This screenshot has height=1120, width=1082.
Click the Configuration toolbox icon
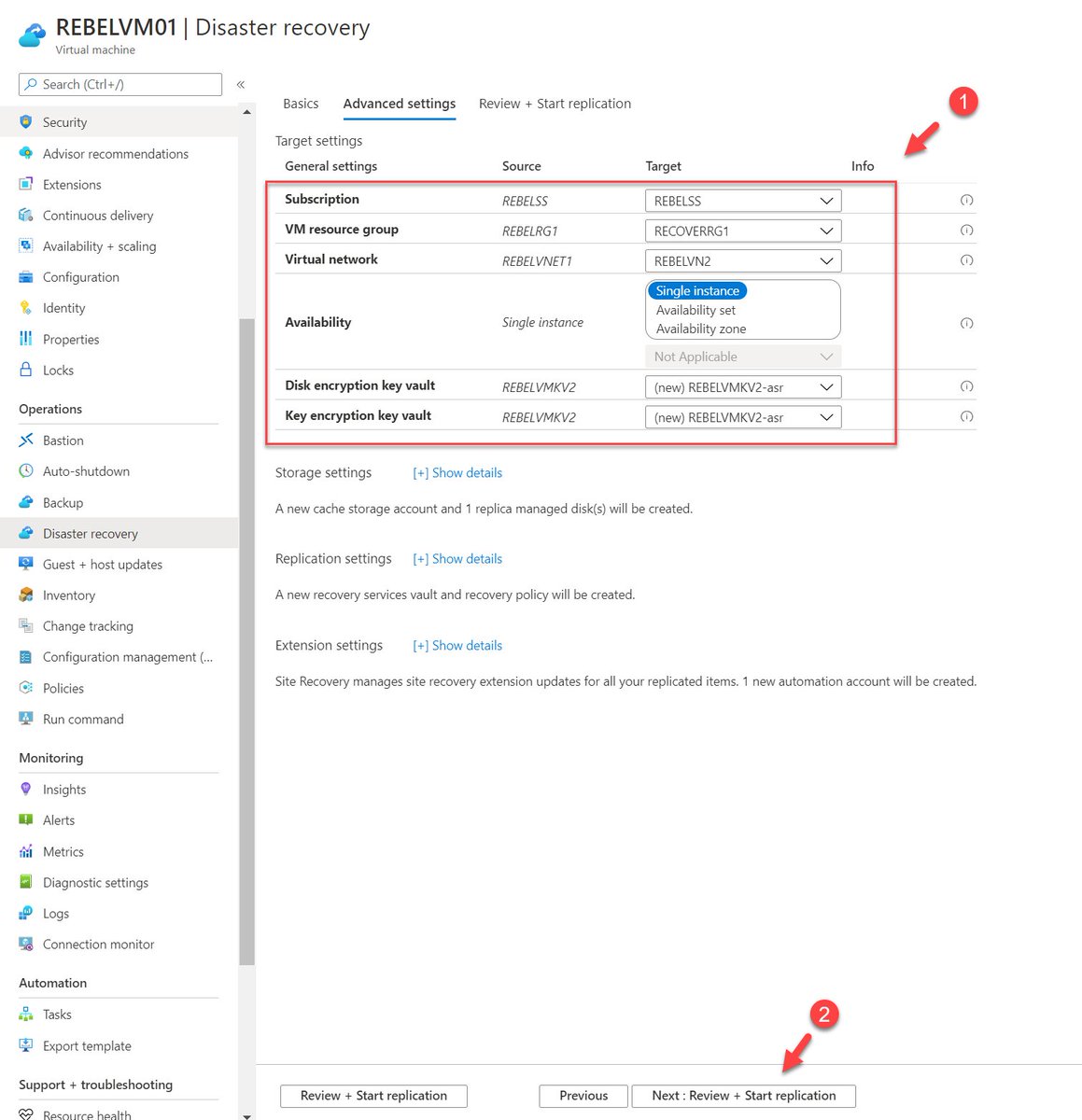click(26, 276)
